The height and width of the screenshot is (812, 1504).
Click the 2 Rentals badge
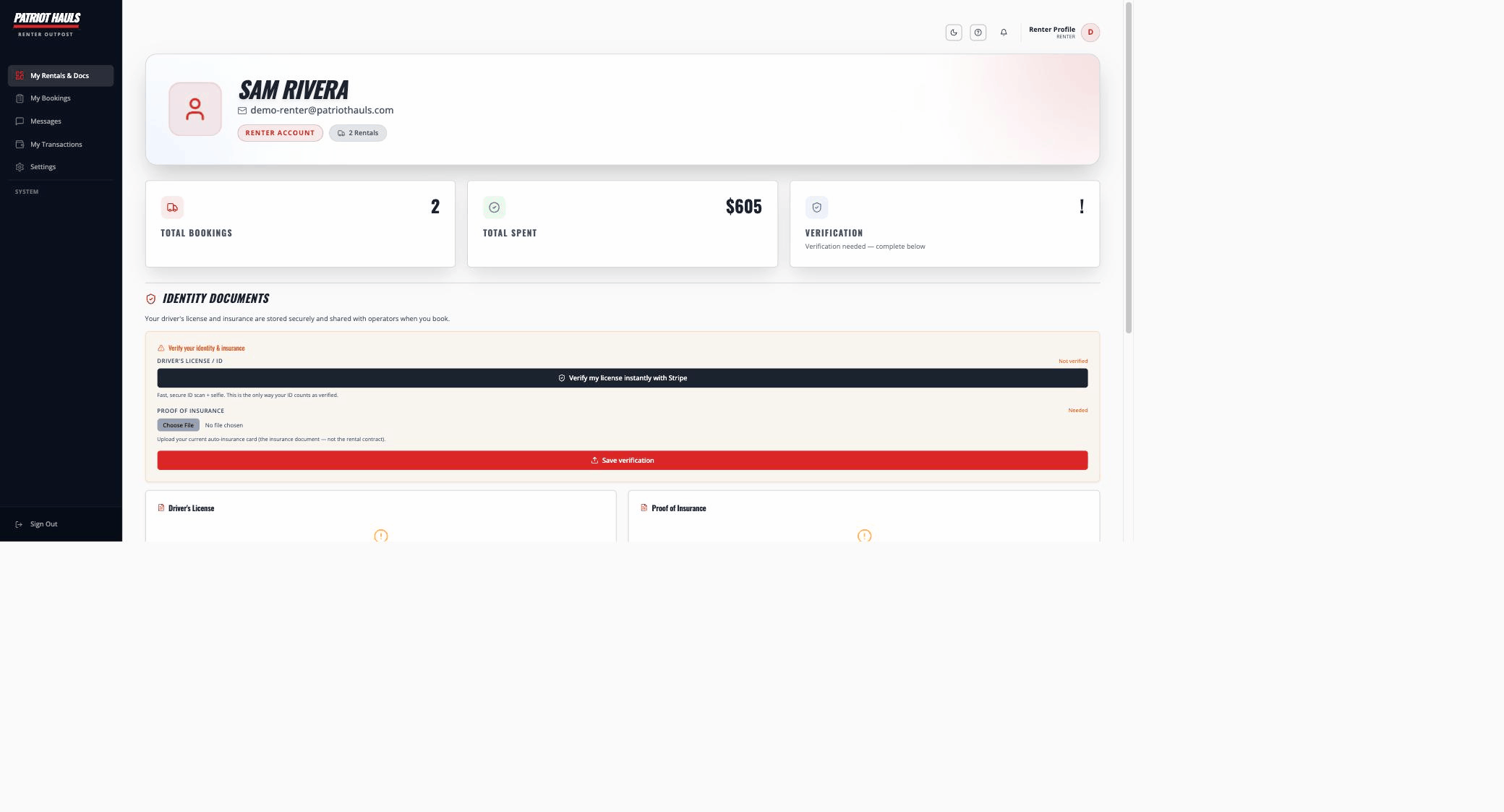click(x=358, y=133)
